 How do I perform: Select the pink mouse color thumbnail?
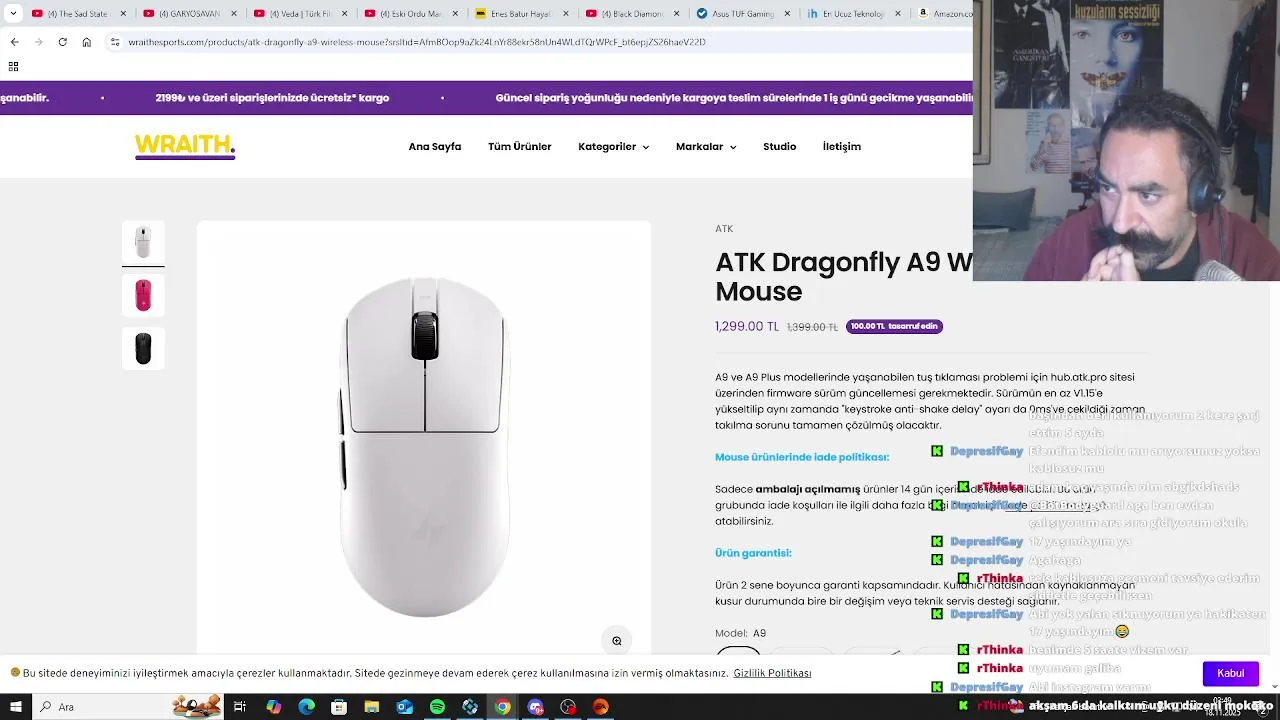click(x=143, y=295)
